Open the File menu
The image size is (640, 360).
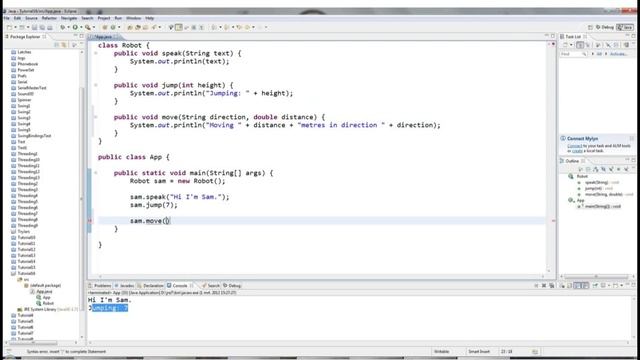tap(6, 18)
